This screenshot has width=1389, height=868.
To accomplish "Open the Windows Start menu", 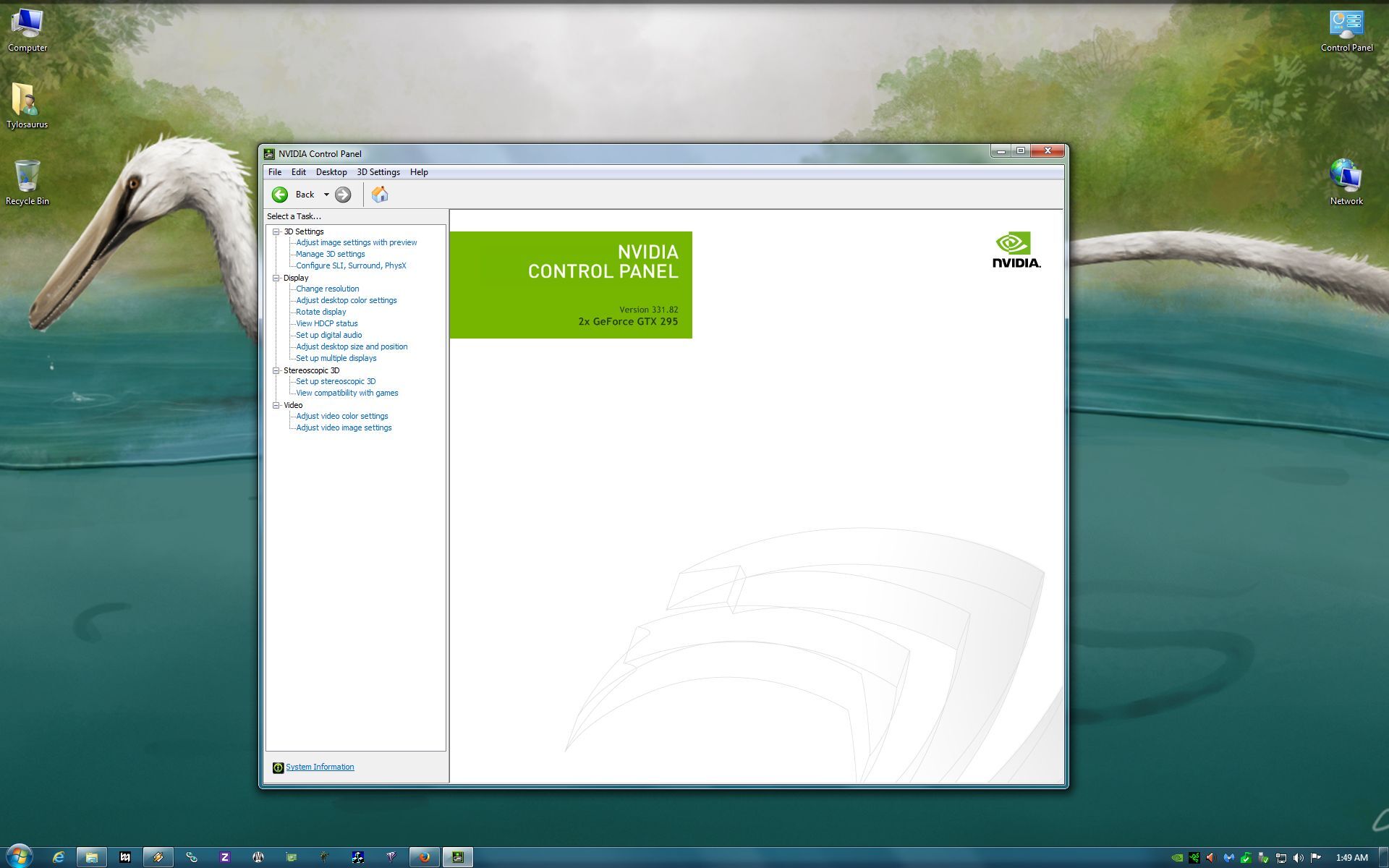I will tap(20, 856).
